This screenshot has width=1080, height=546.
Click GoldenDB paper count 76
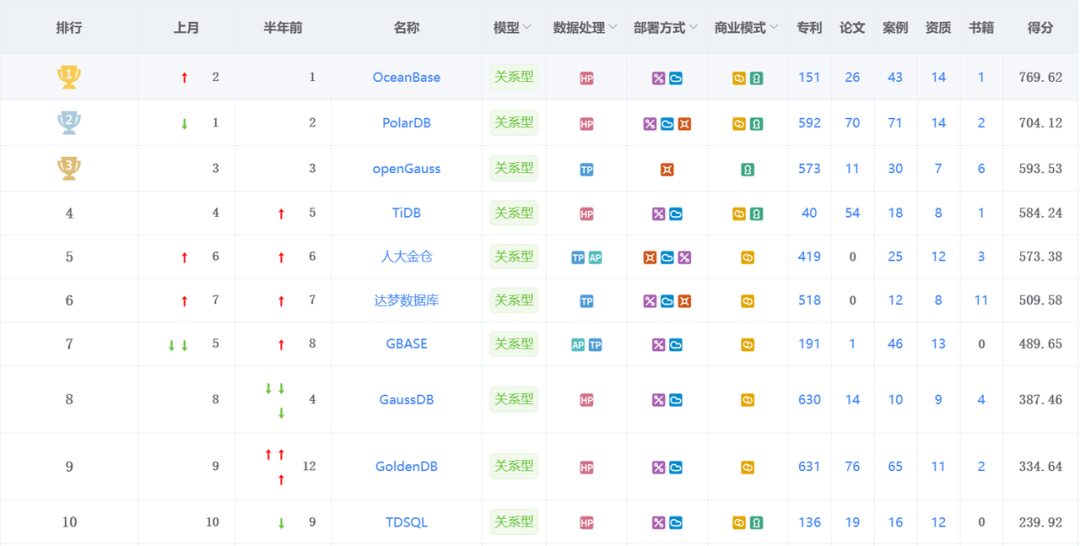(853, 466)
